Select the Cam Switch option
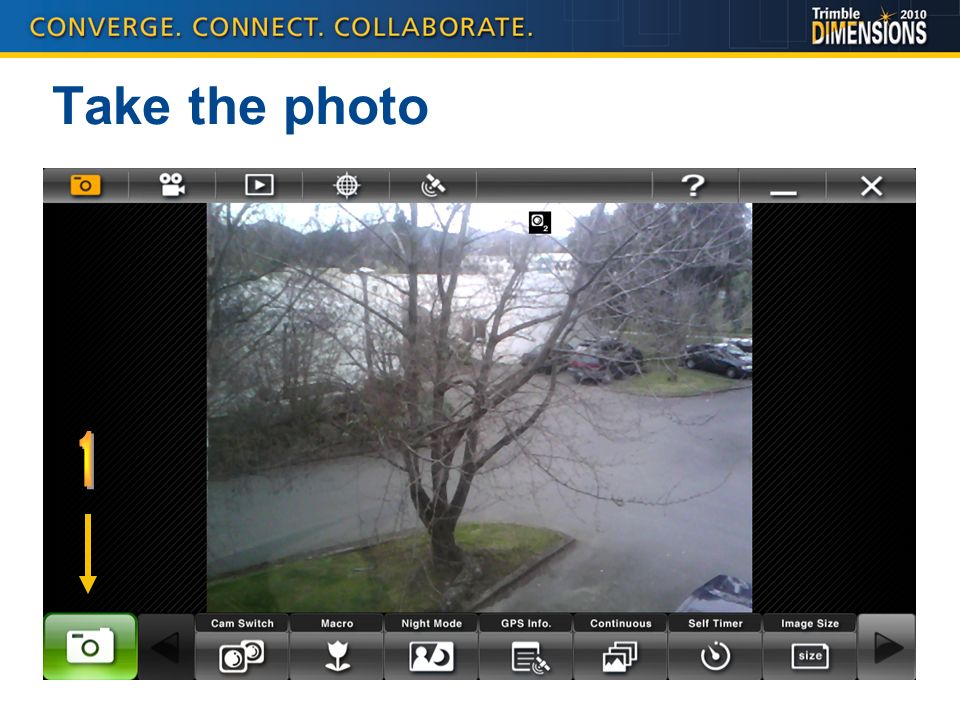960x720 pixels. [x=242, y=647]
